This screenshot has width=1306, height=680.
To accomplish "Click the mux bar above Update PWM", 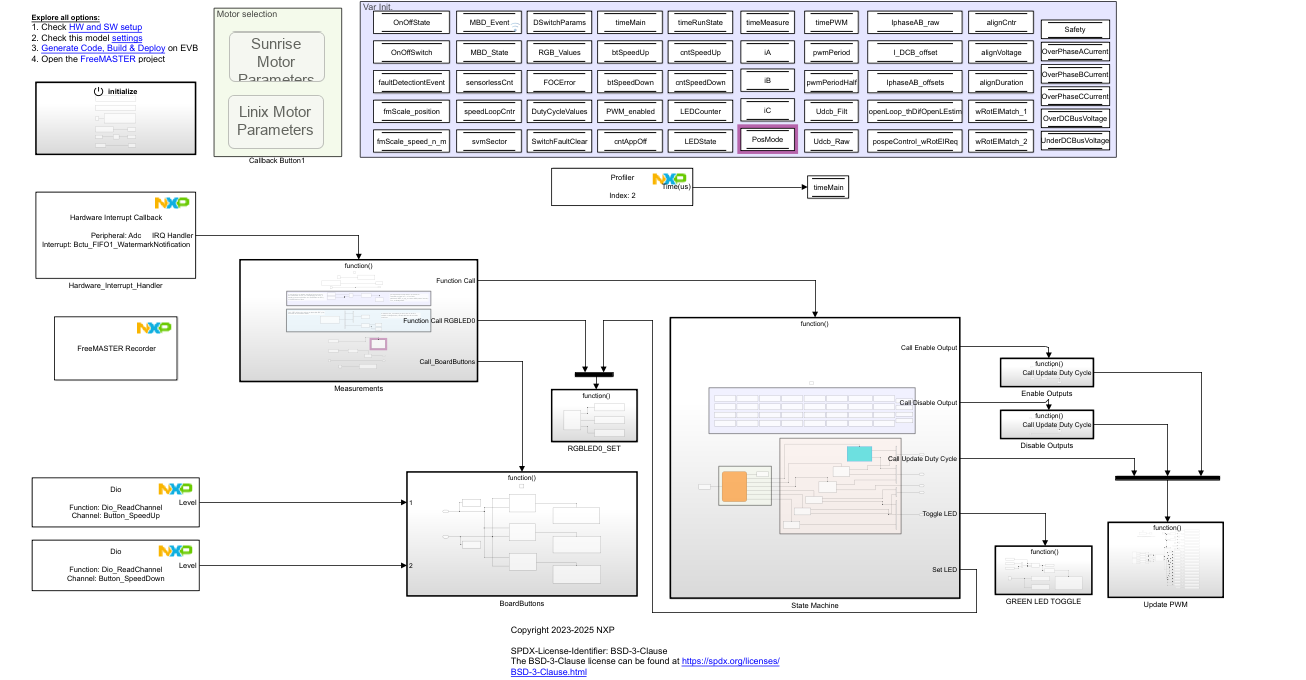I will click(x=1167, y=478).
